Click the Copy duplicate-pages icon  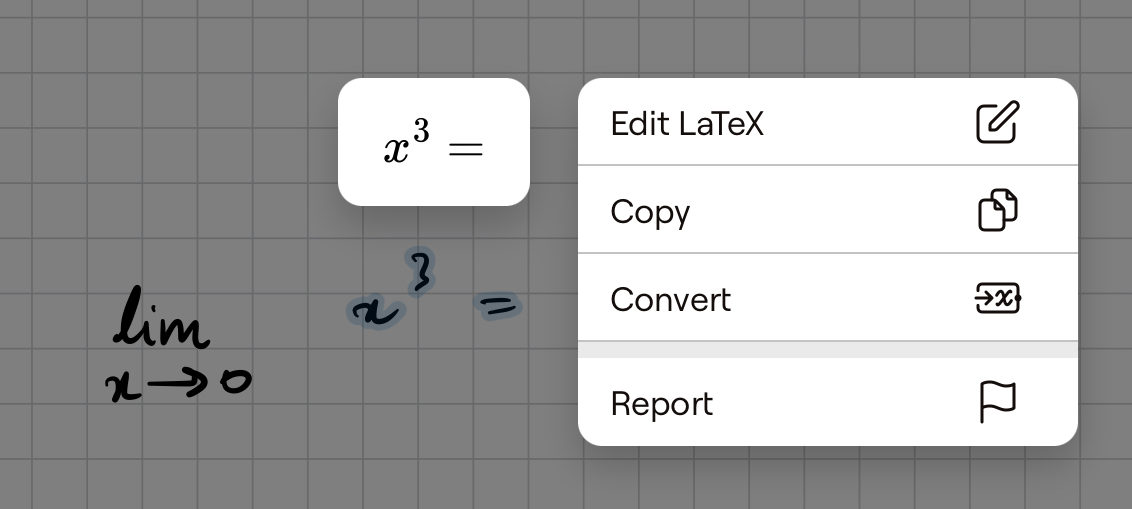coord(998,210)
